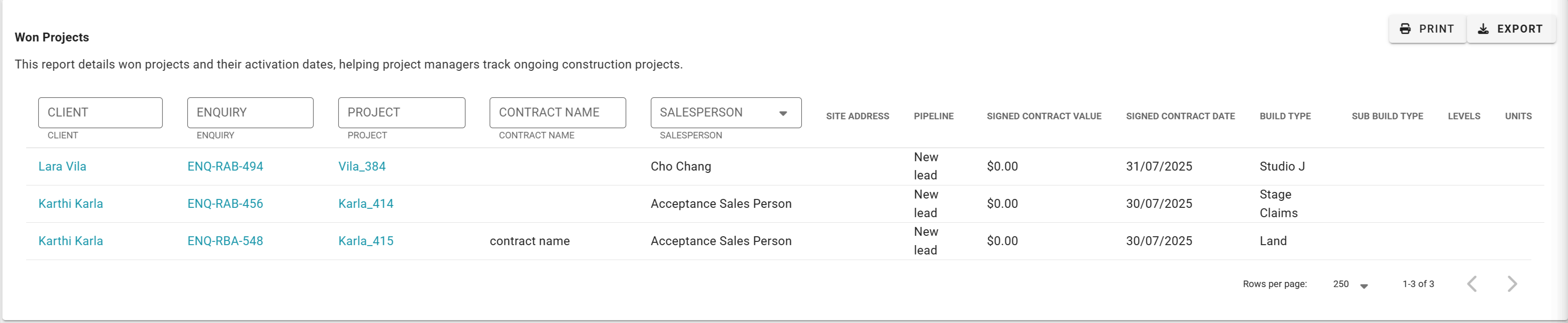Go to the next page arrow

pyautogui.click(x=1512, y=284)
